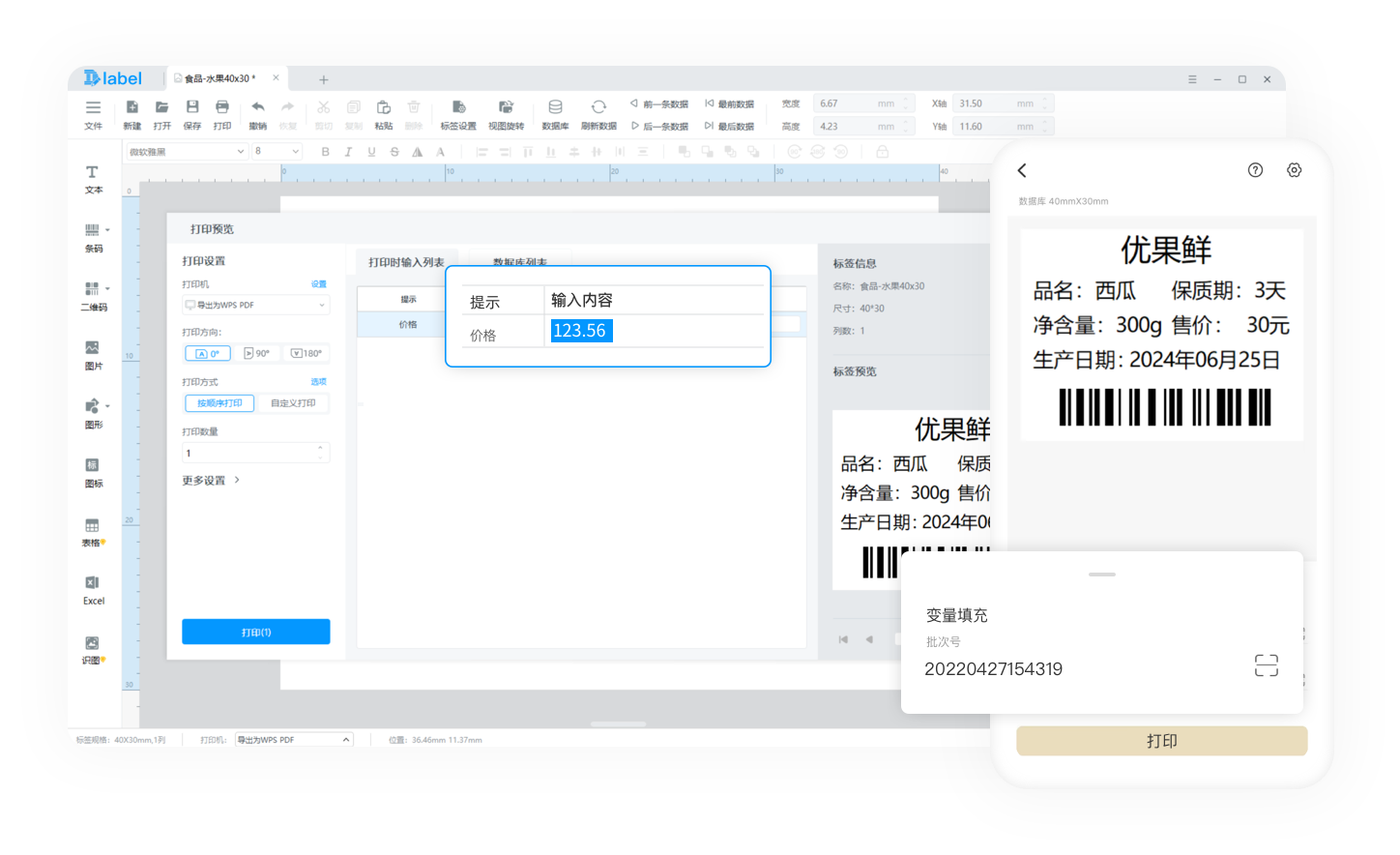Open the 微软雅黑 font dropdown
This screenshot has width=1400, height=855.
187,152
